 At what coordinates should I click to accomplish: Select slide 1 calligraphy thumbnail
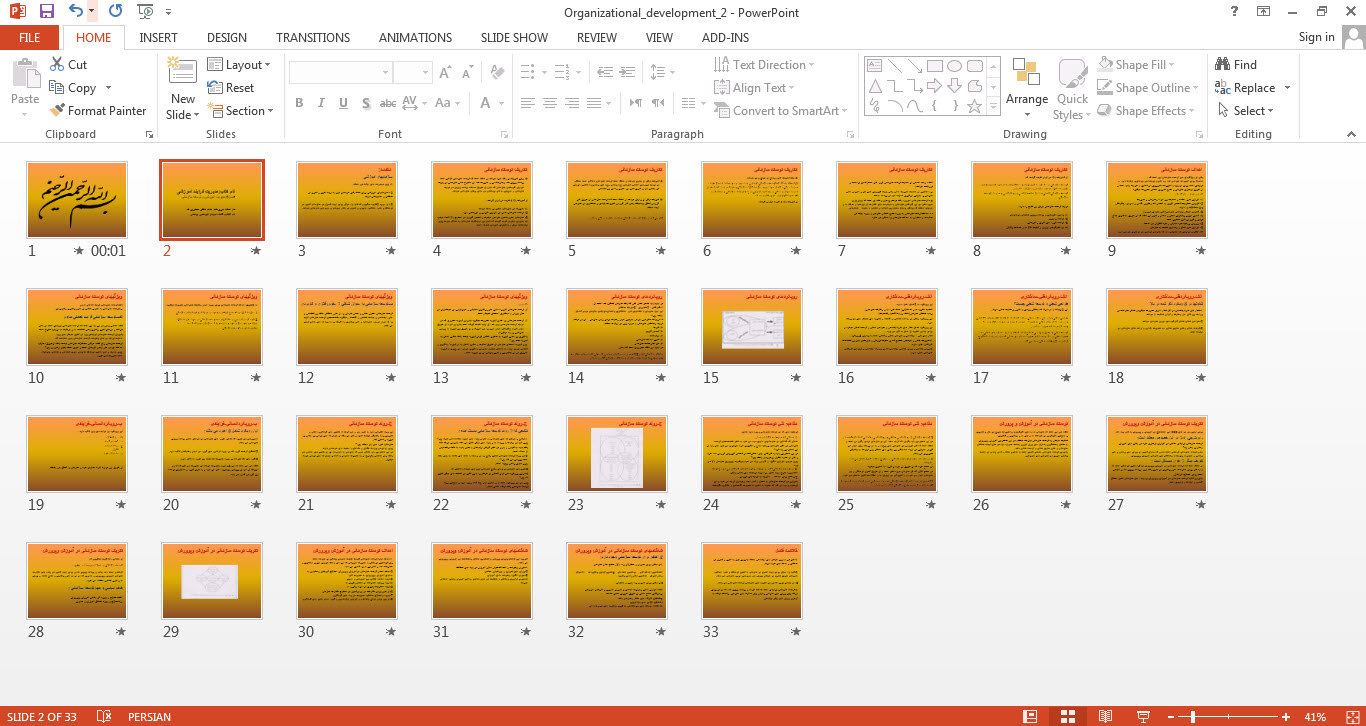point(76,199)
